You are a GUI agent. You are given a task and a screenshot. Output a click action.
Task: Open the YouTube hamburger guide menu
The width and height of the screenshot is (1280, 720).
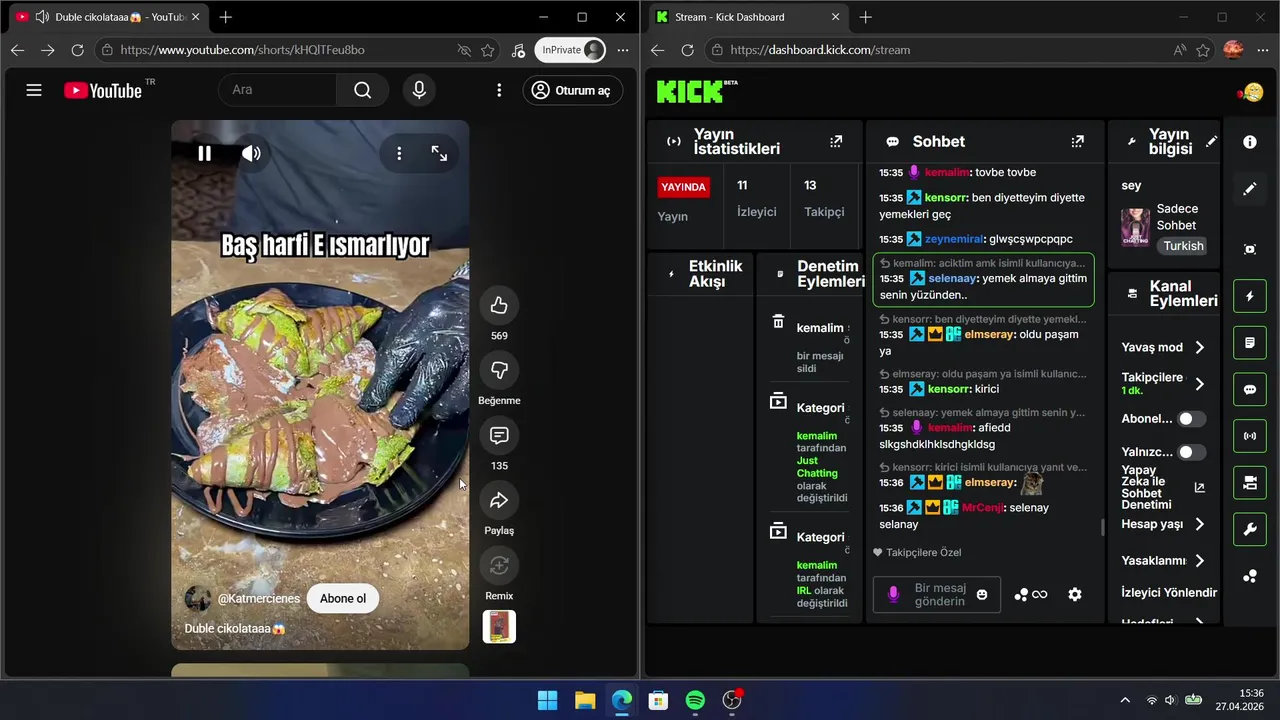coord(34,90)
